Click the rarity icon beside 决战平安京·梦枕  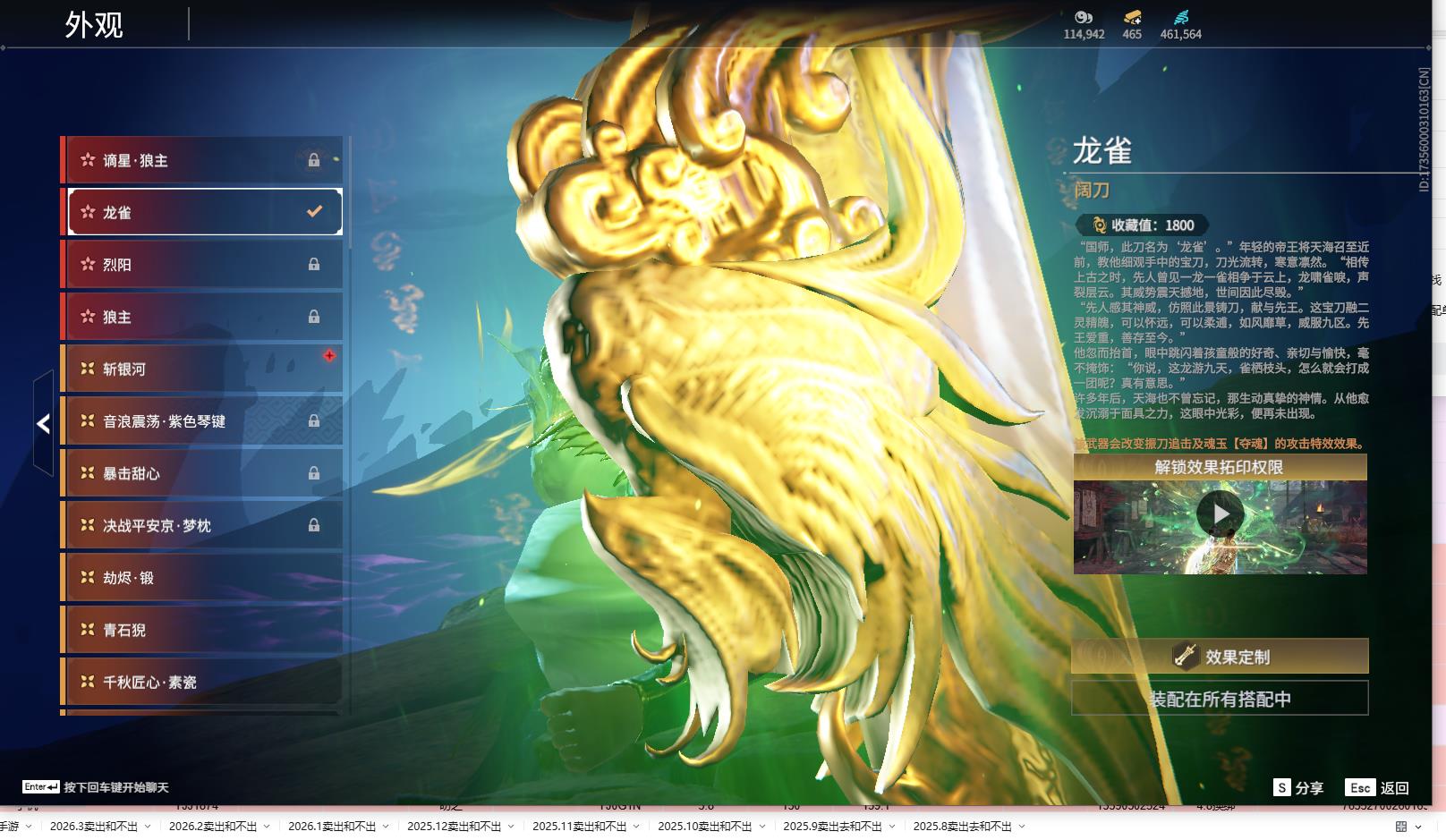pos(88,525)
